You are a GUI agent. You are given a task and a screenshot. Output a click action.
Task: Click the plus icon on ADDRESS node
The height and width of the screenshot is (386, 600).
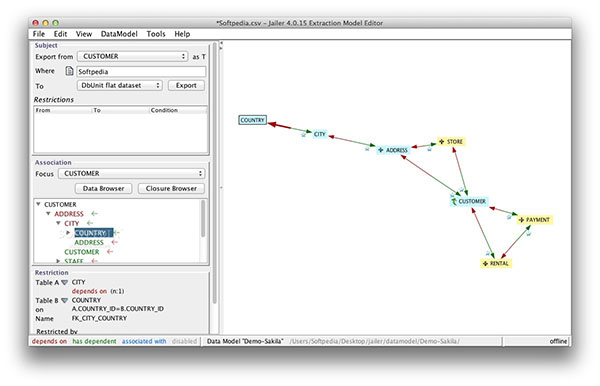(380, 150)
